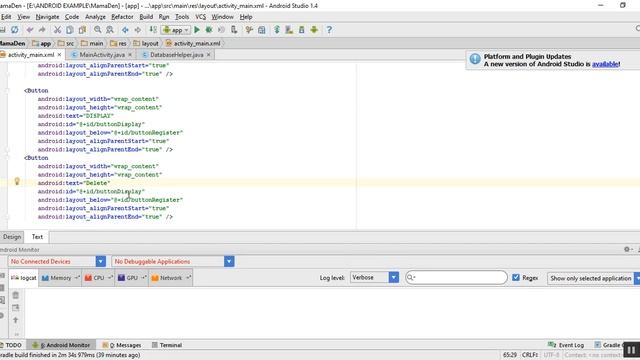
Task: Open the Code menu
Action: click(x=72, y=17)
